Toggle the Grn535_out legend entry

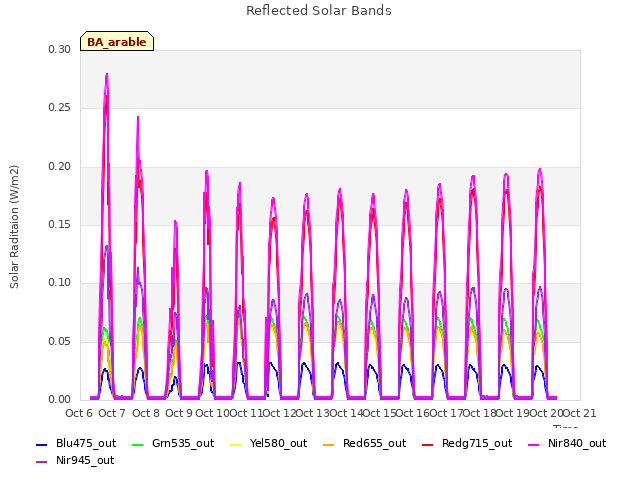pyautogui.click(x=173, y=444)
